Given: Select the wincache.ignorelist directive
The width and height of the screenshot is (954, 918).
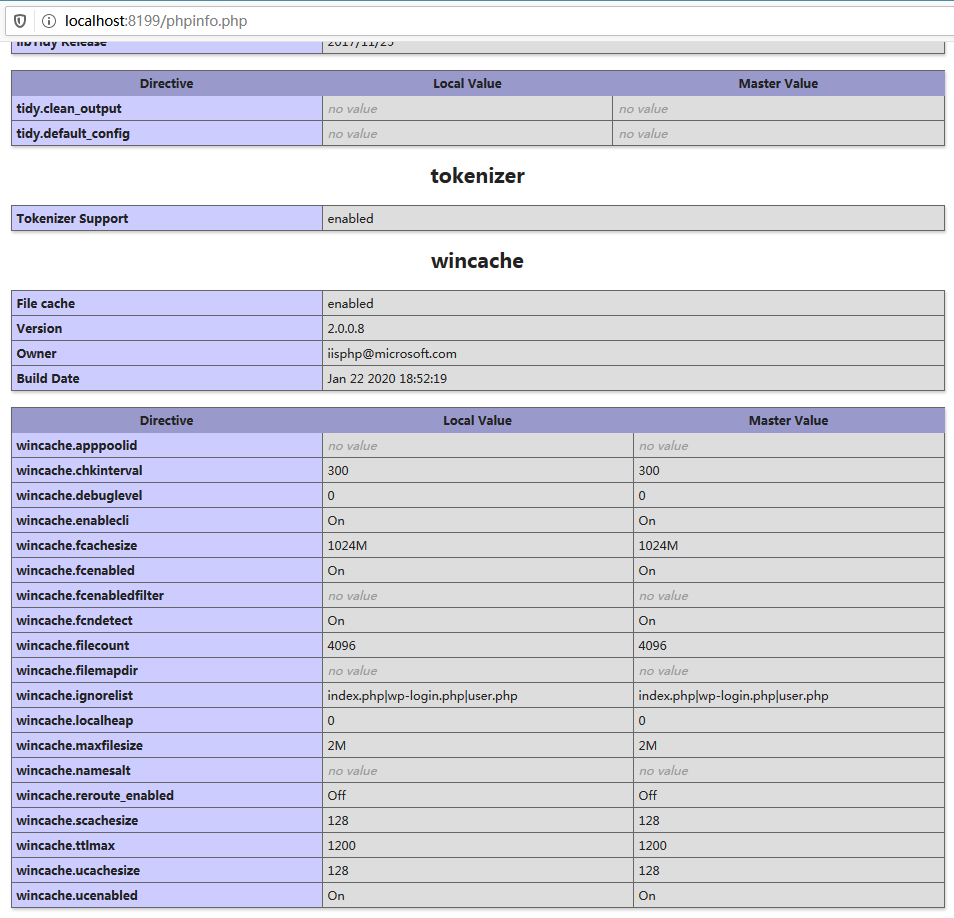Looking at the screenshot, I should tap(167, 695).
